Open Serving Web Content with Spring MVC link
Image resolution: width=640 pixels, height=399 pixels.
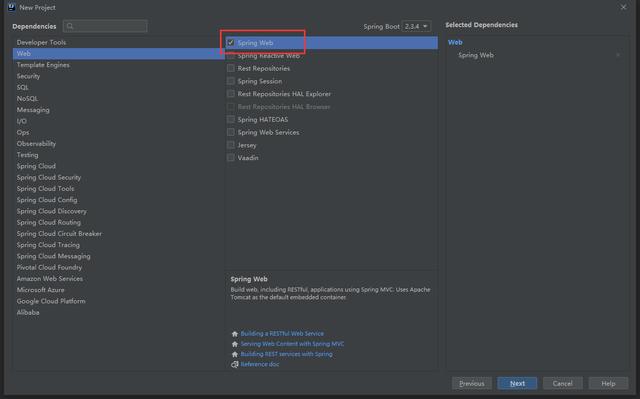point(292,344)
